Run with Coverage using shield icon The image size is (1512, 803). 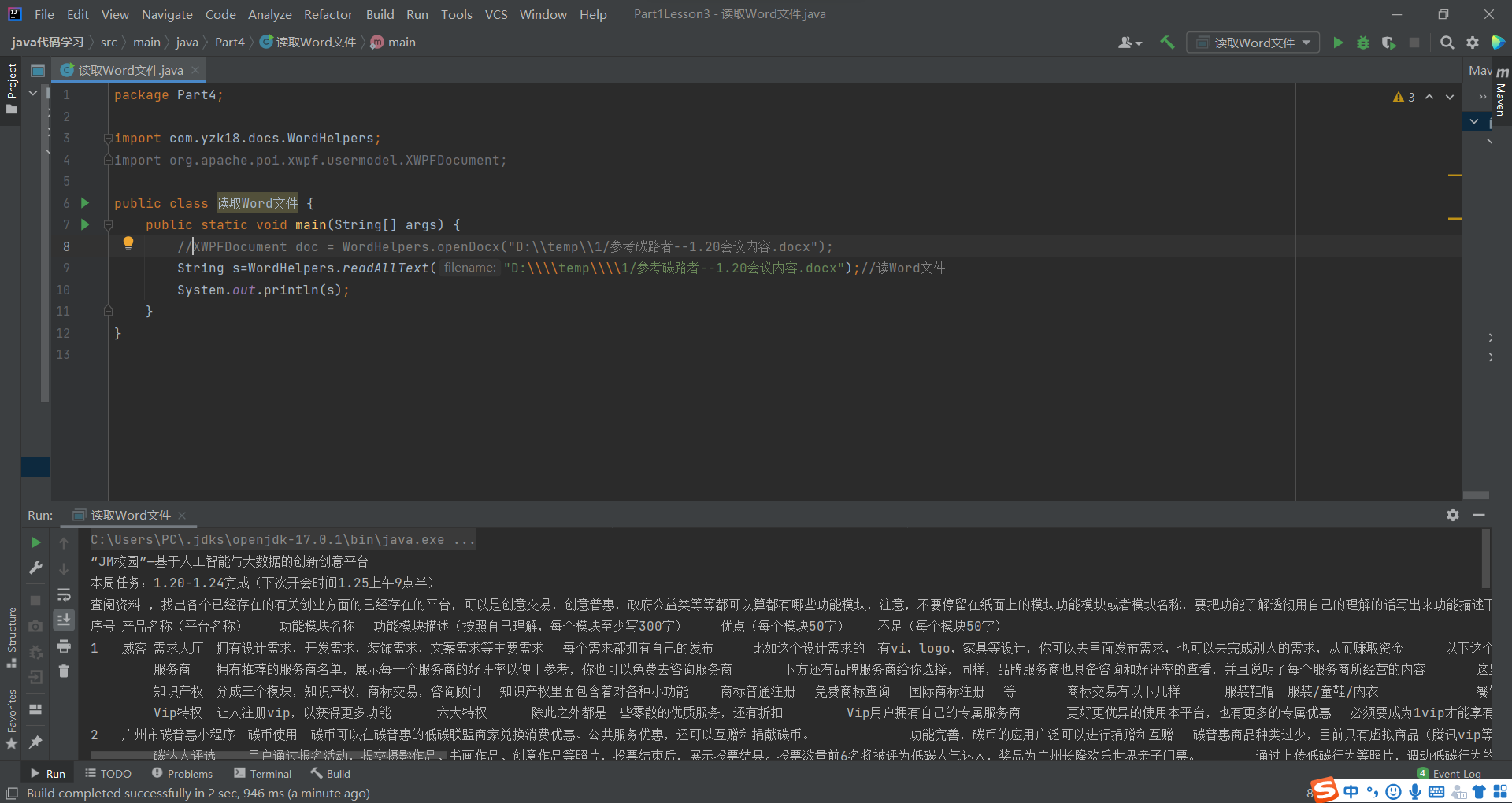click(1389, 43)
